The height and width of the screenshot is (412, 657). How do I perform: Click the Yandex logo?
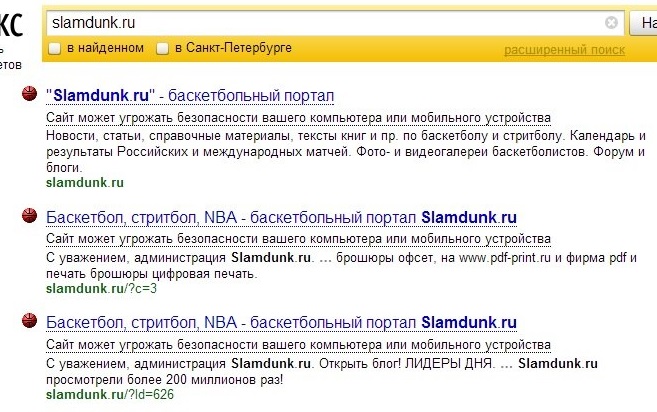tap(11, 25)
